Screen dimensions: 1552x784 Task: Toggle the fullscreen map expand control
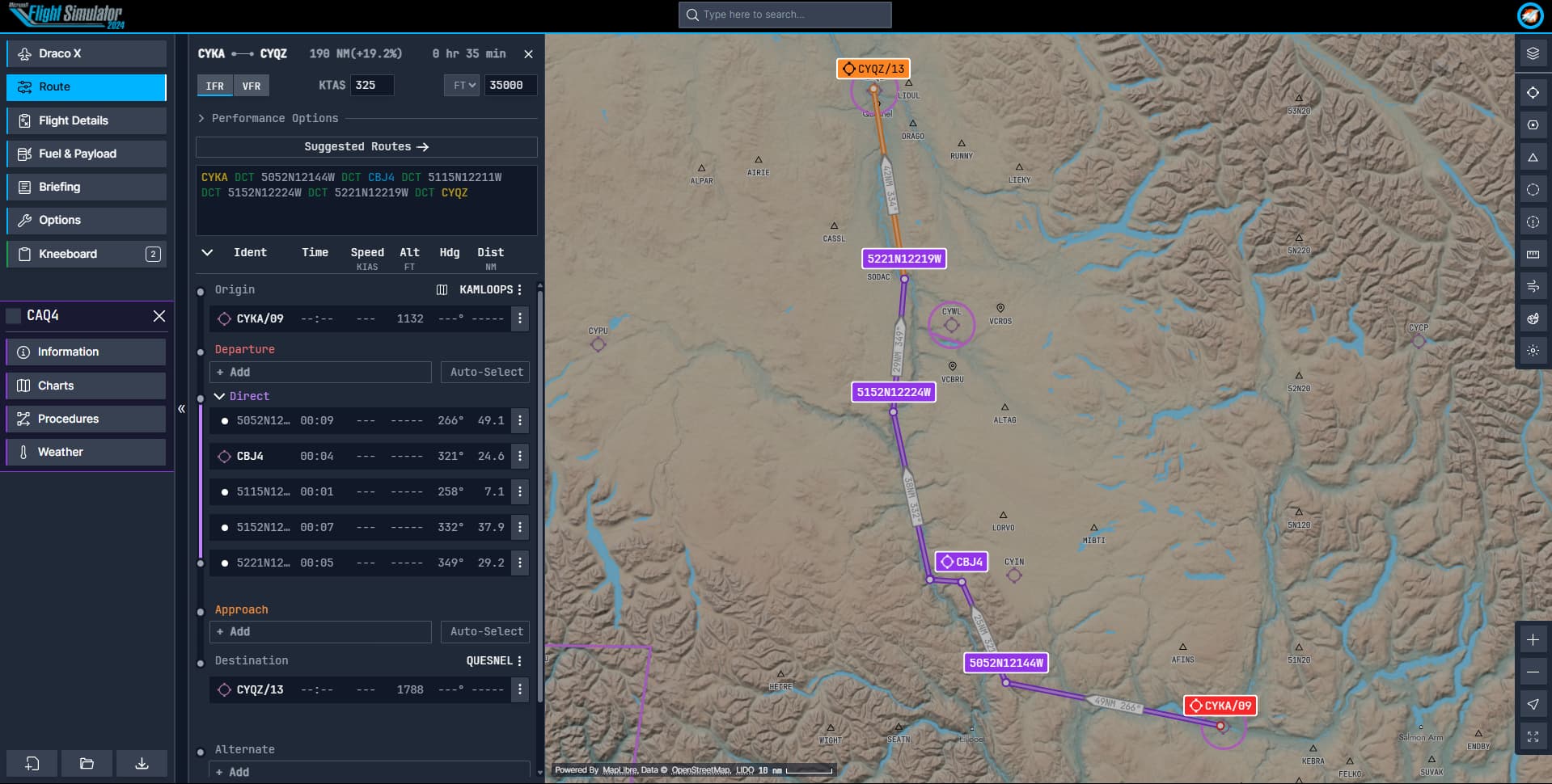[1533, 736]
